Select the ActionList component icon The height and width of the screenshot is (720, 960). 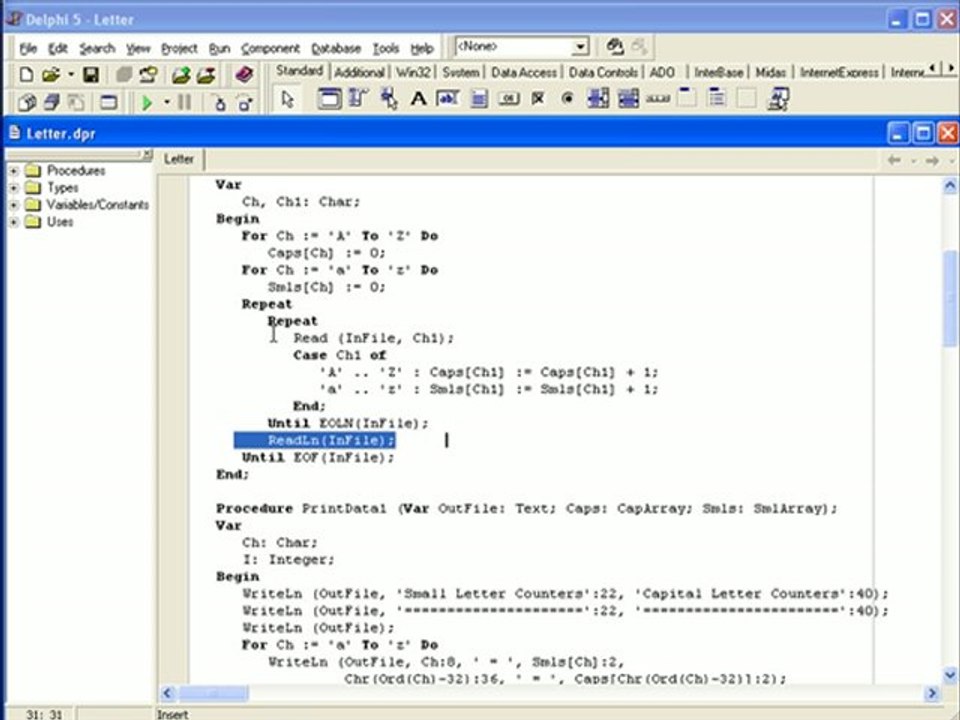coord(778,99)
